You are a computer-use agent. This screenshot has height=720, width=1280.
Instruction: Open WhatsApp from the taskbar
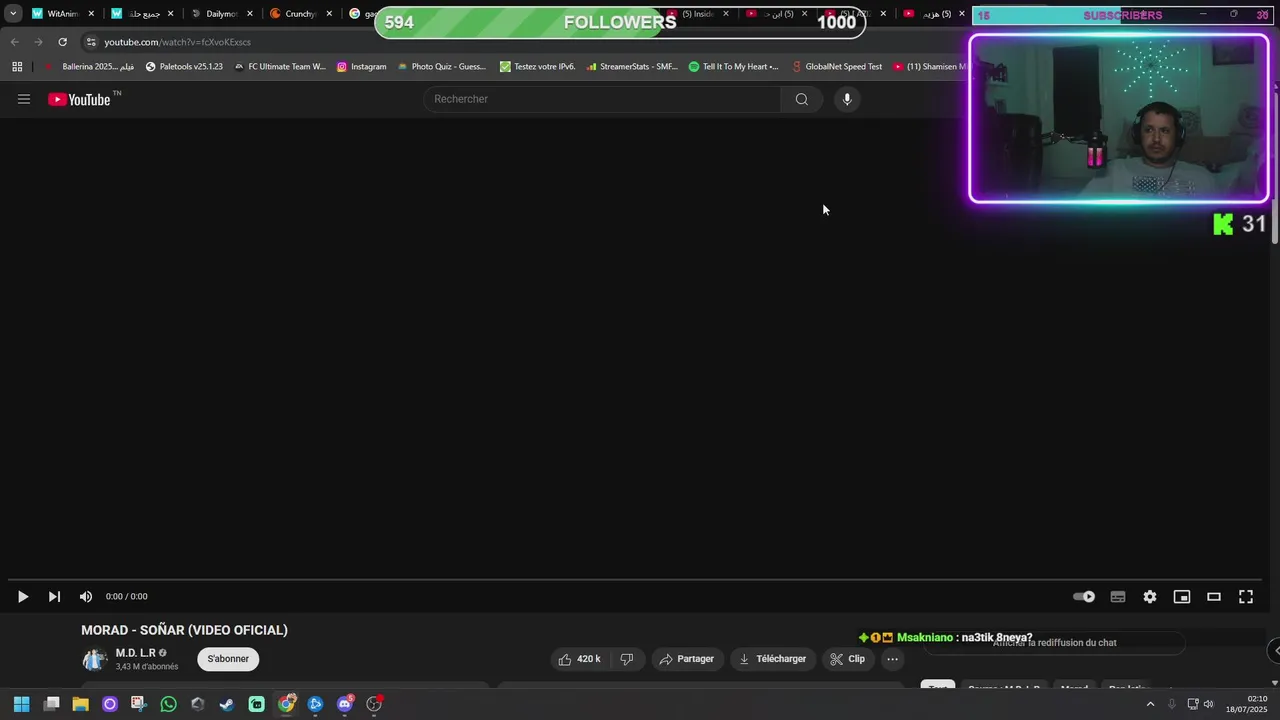168,704
